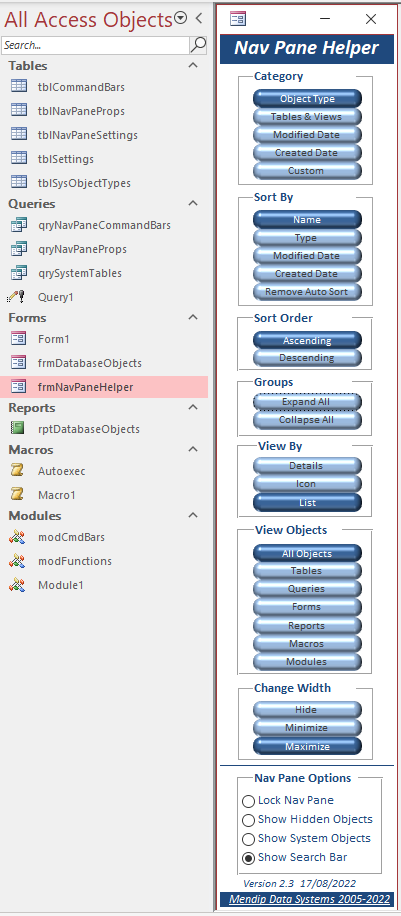Toggle the Lock Nav Pane option
The height and width of the screenshot is (916, 401).
248,801
